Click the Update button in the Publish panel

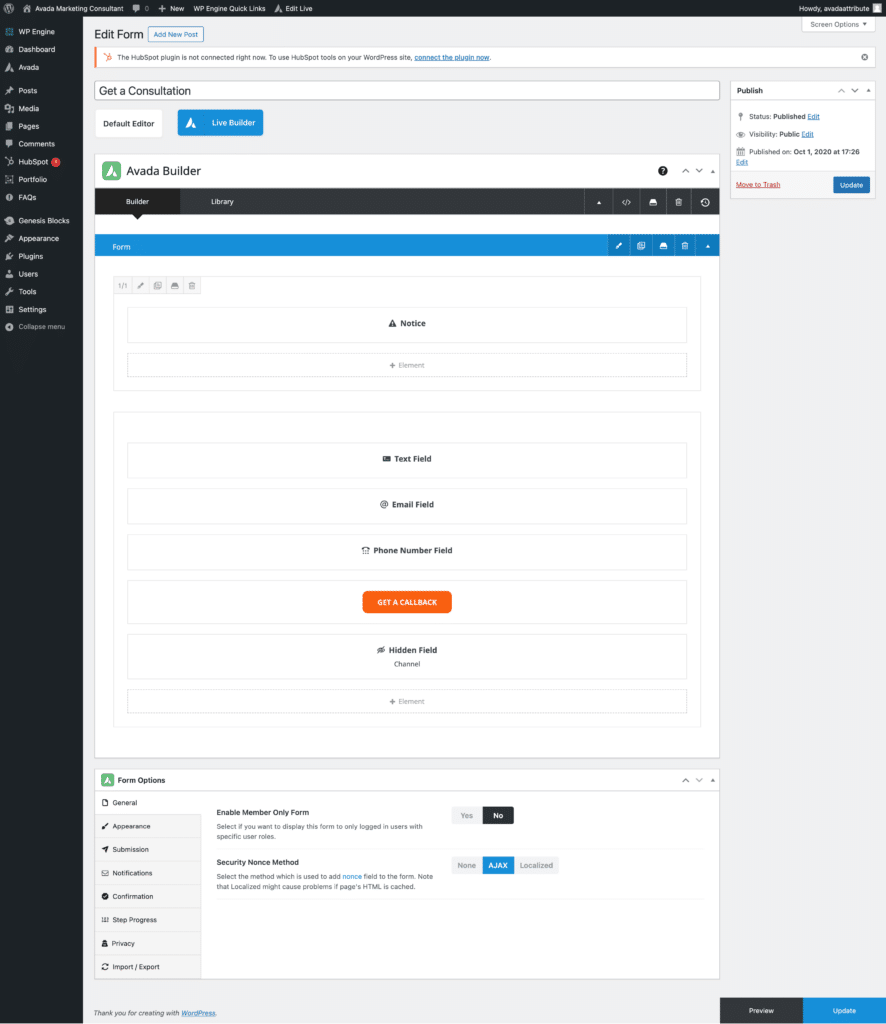tap(849, 184)
